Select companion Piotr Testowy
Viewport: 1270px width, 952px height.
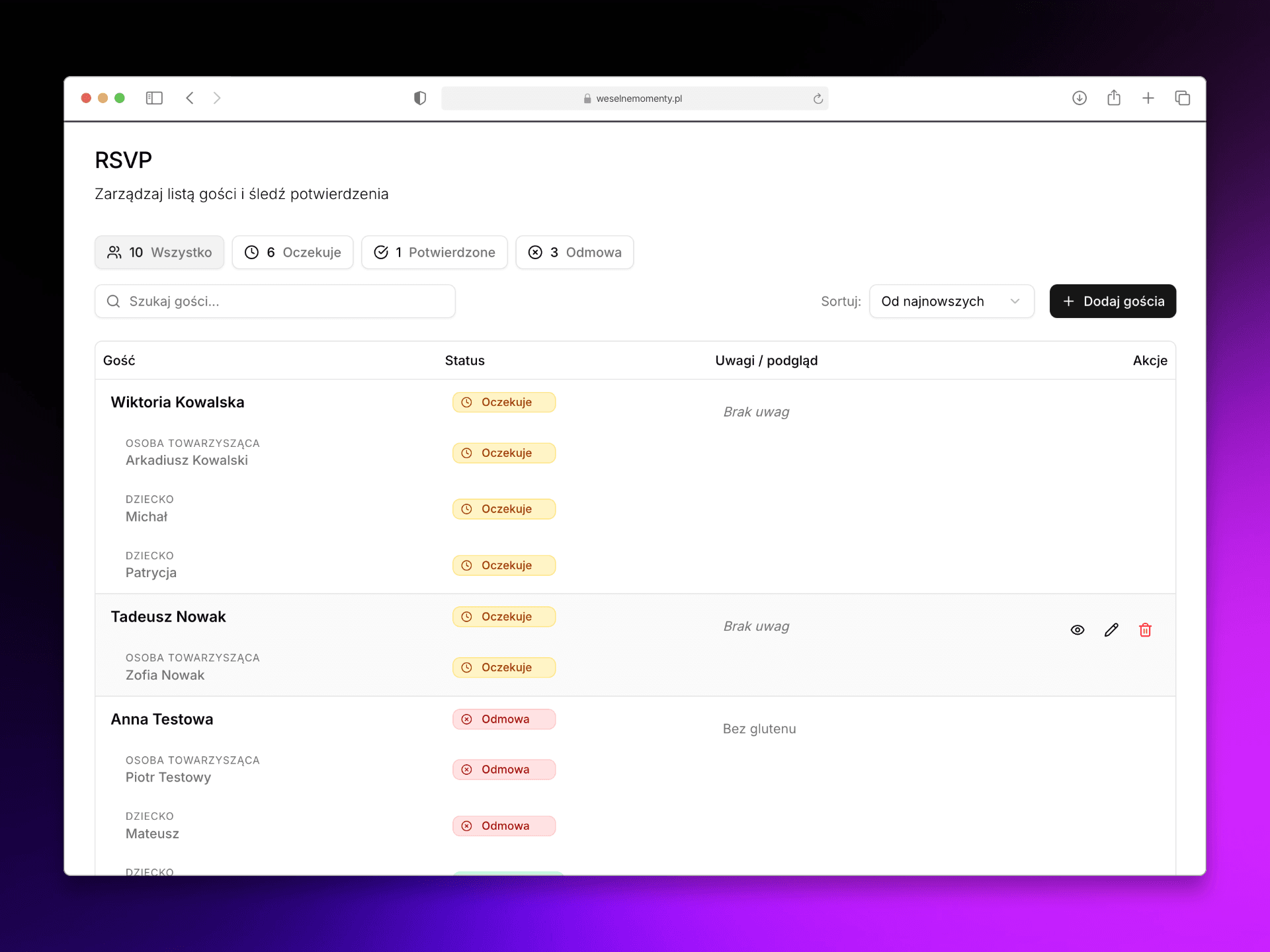point(169,777)
